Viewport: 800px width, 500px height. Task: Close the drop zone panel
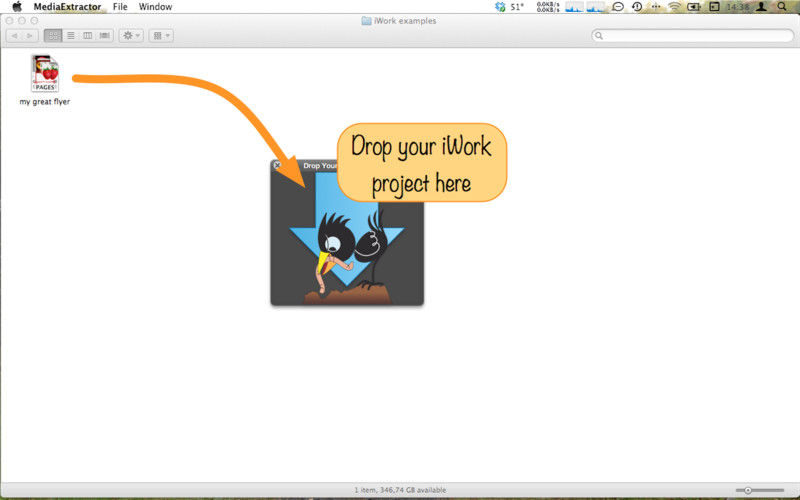point(277,165)
